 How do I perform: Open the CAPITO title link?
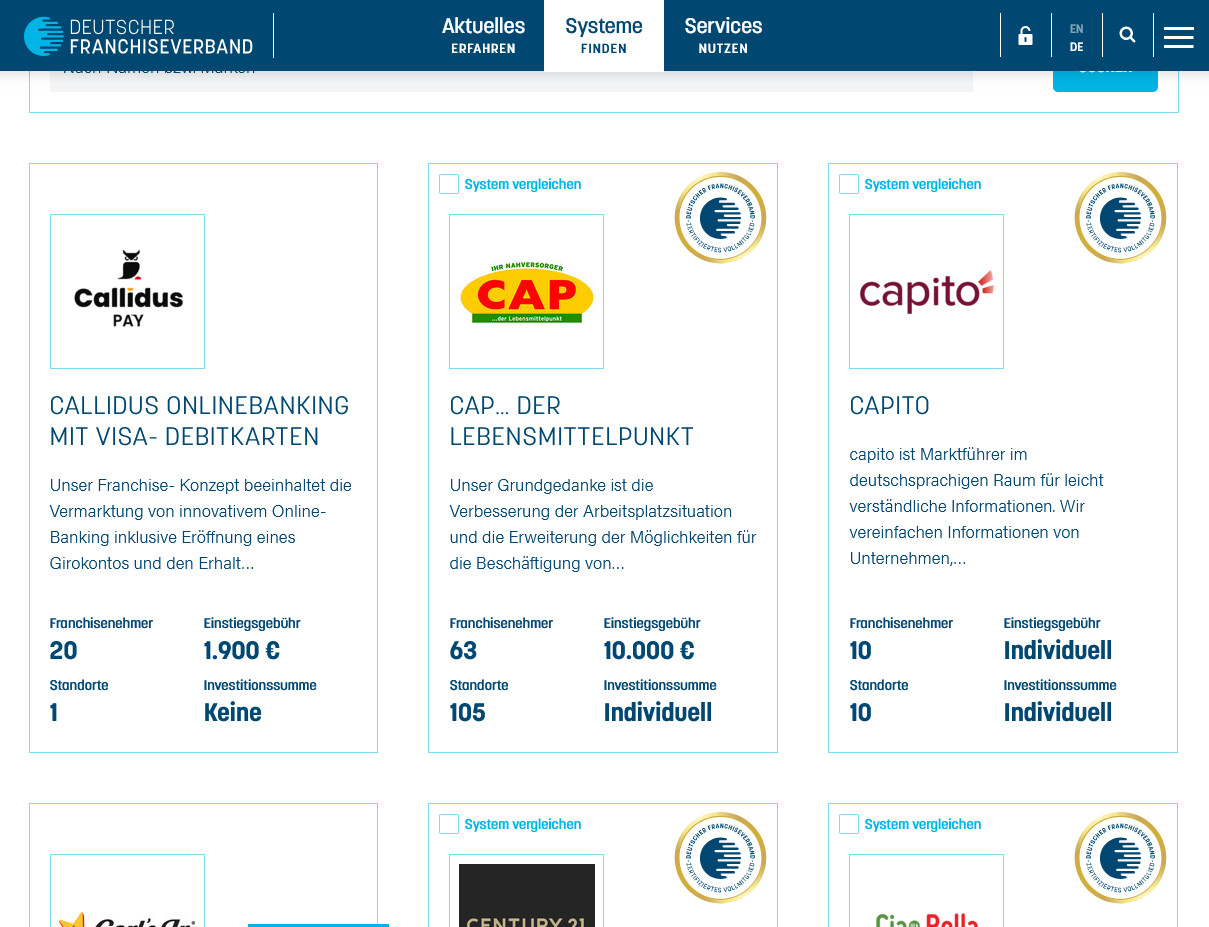click(x=890, y=405)
